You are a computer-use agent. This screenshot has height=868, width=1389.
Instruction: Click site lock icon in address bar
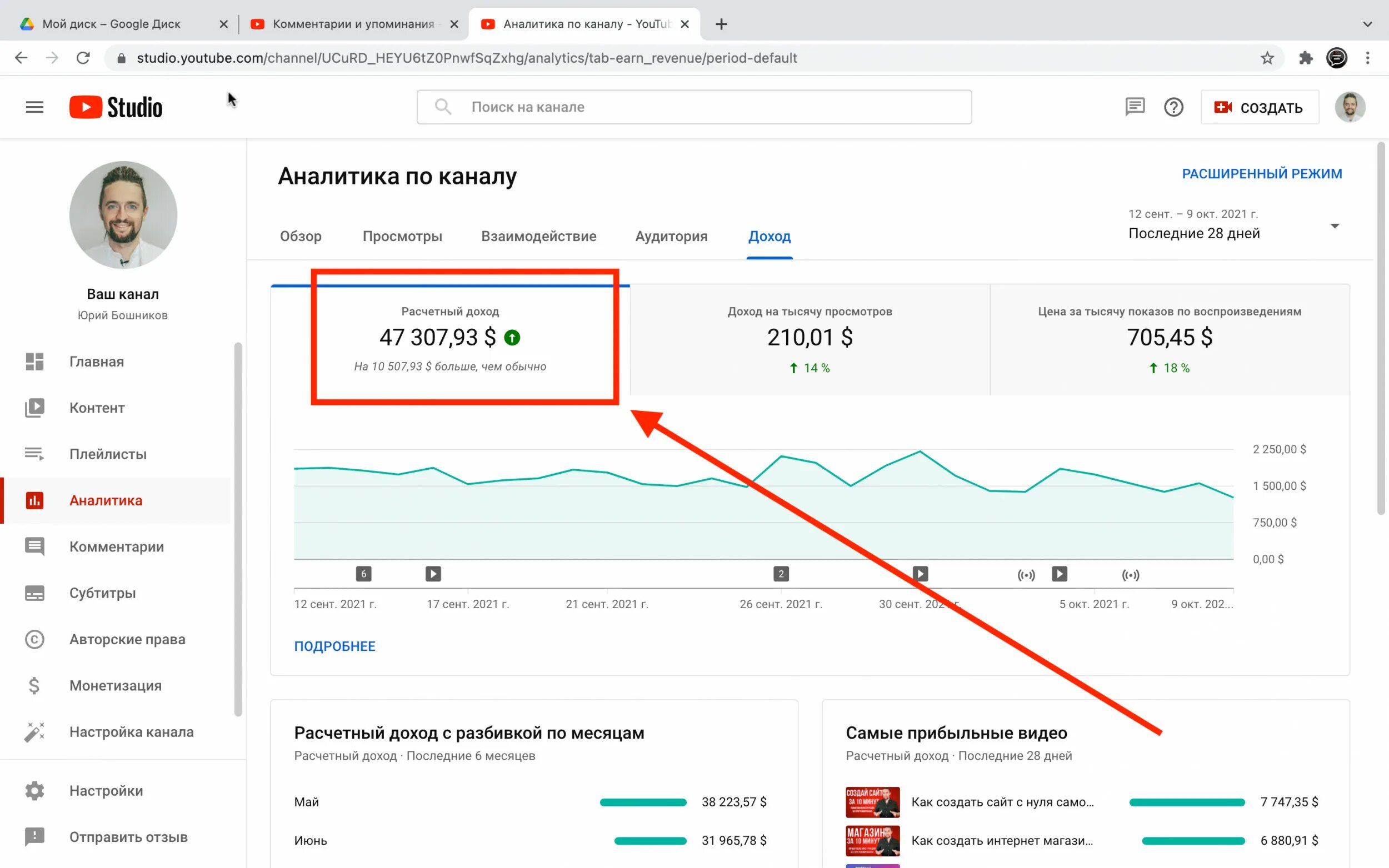pos(121,58)
